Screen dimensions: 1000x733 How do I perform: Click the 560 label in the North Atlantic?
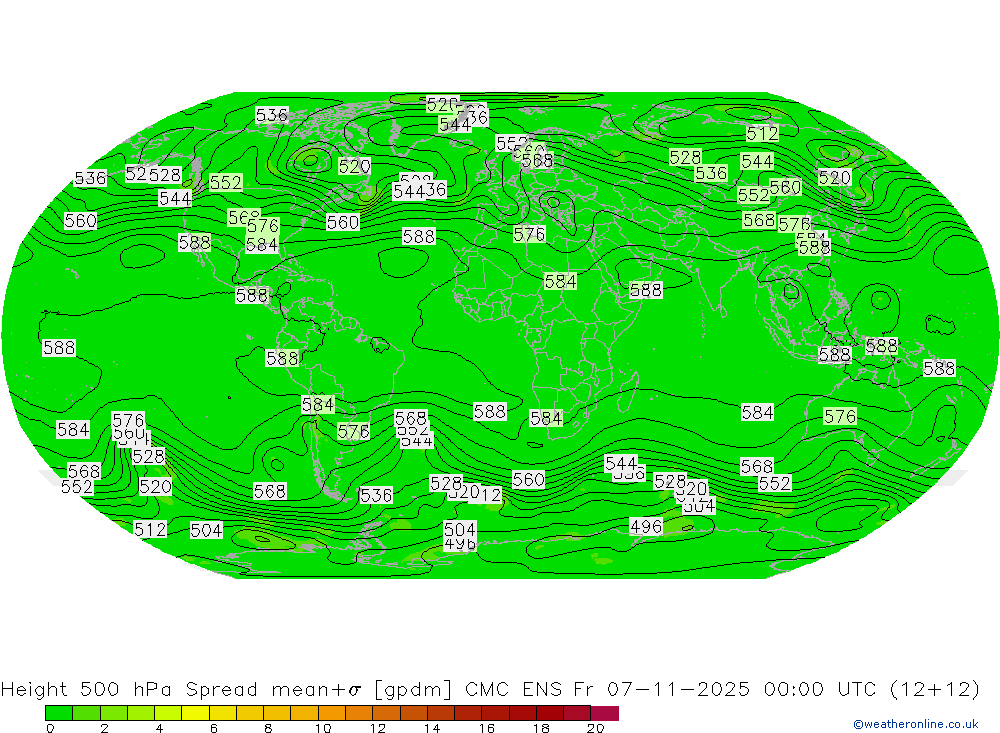(343, 222)
